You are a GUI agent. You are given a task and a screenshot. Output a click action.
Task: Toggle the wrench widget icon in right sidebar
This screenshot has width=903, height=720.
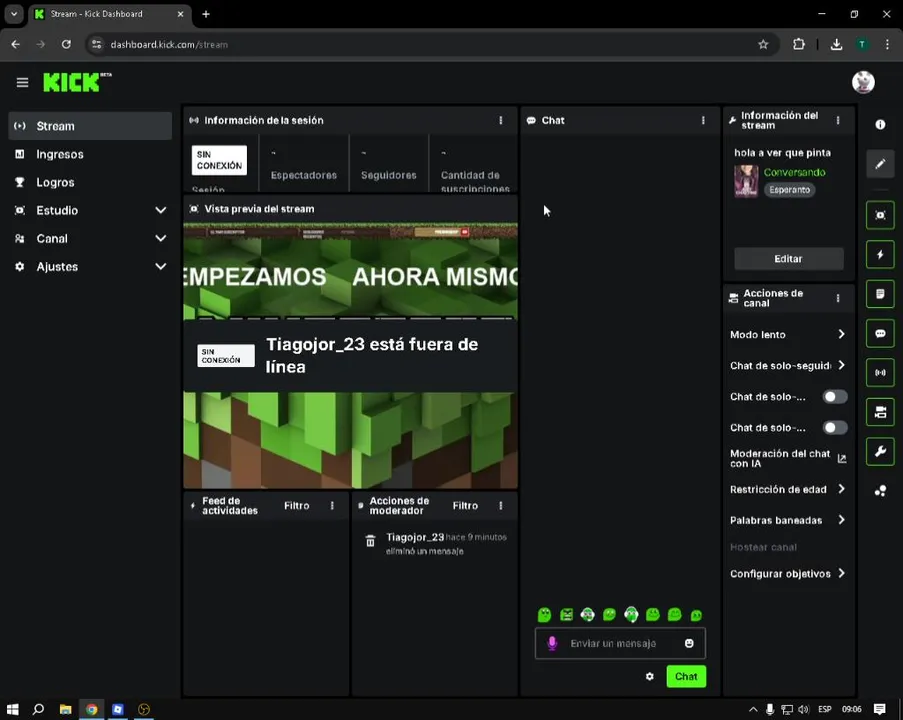pyautogui.click(x=880, y=452)
